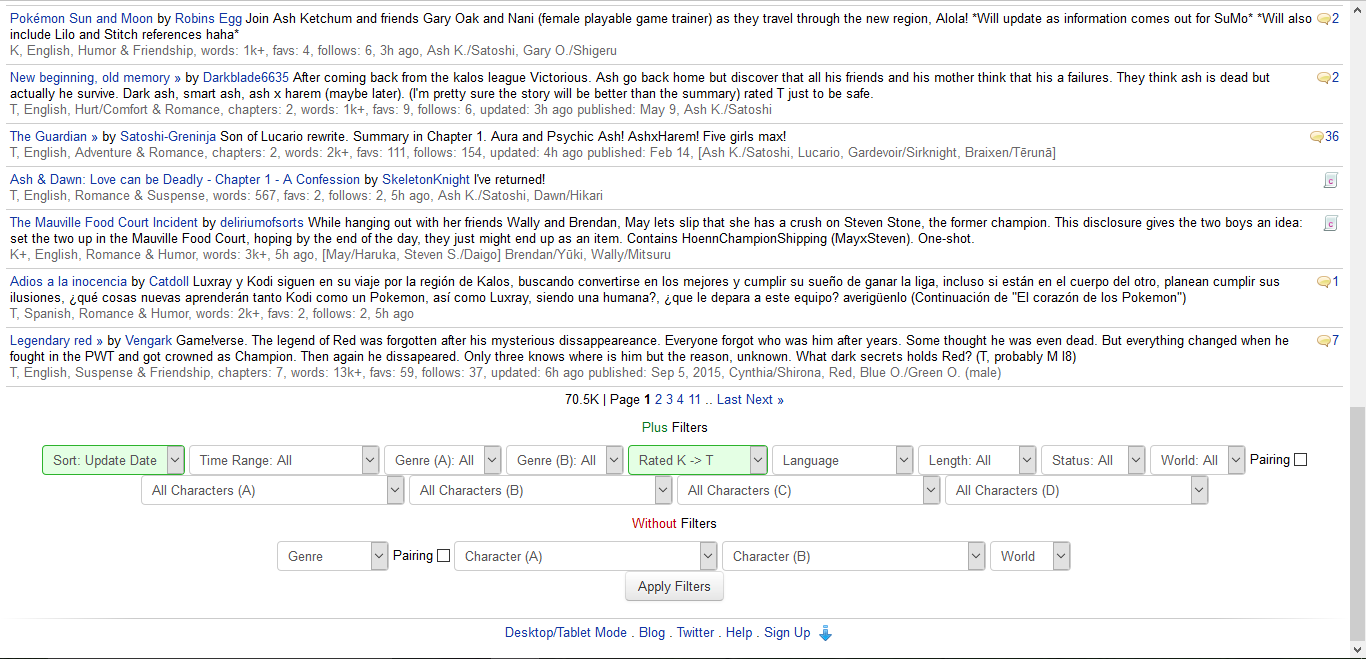Image resolution: width=1366 pixels, height=659 pixels.
Task: Click the document icon beside Ash & Dawn story
Action: pyautogui.click(x=1330, y=180)
